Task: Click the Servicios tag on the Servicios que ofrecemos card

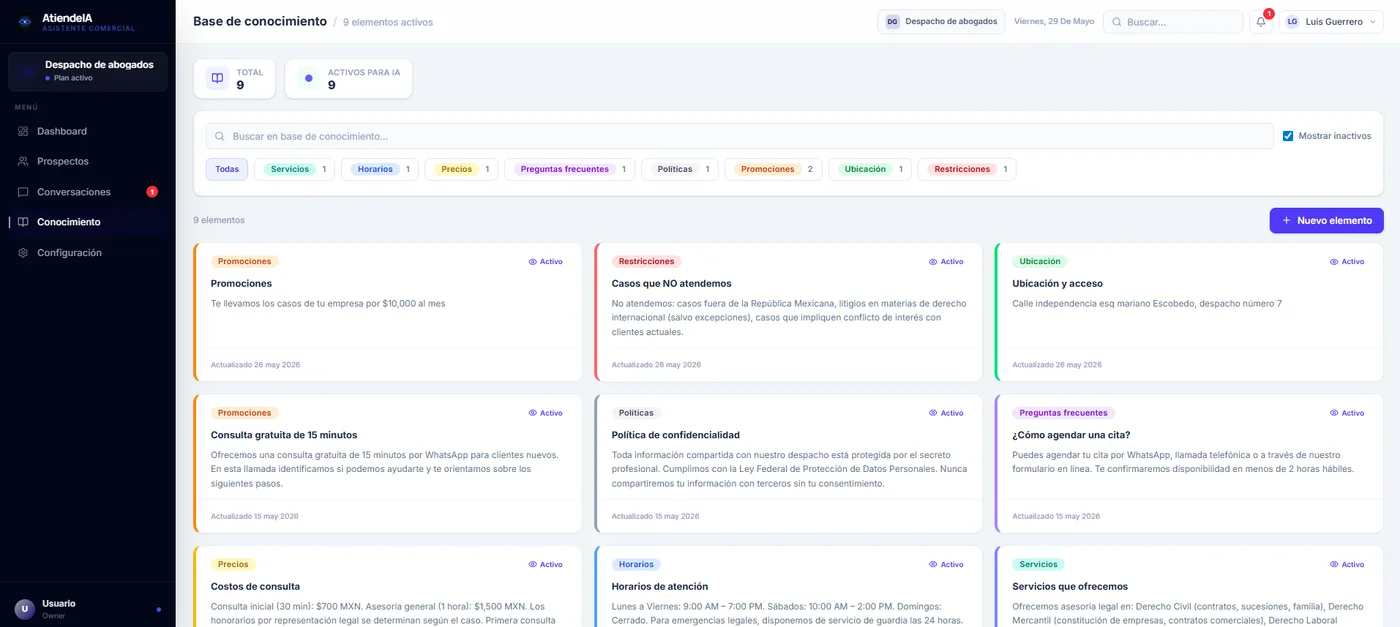Action: click(x=1038, y=564)
